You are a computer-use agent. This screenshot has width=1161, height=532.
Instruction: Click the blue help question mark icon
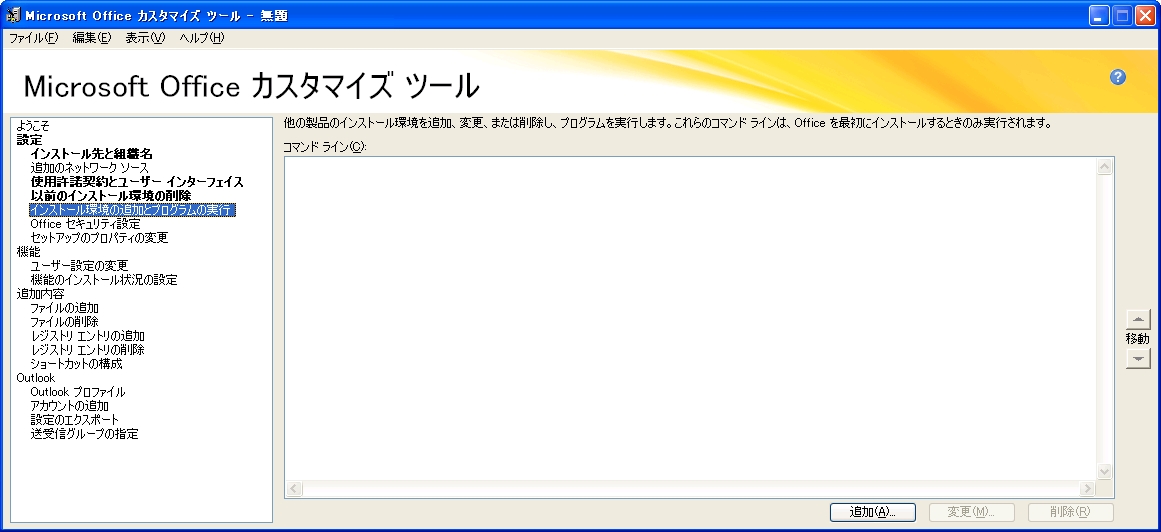(x=1118, y=78)
